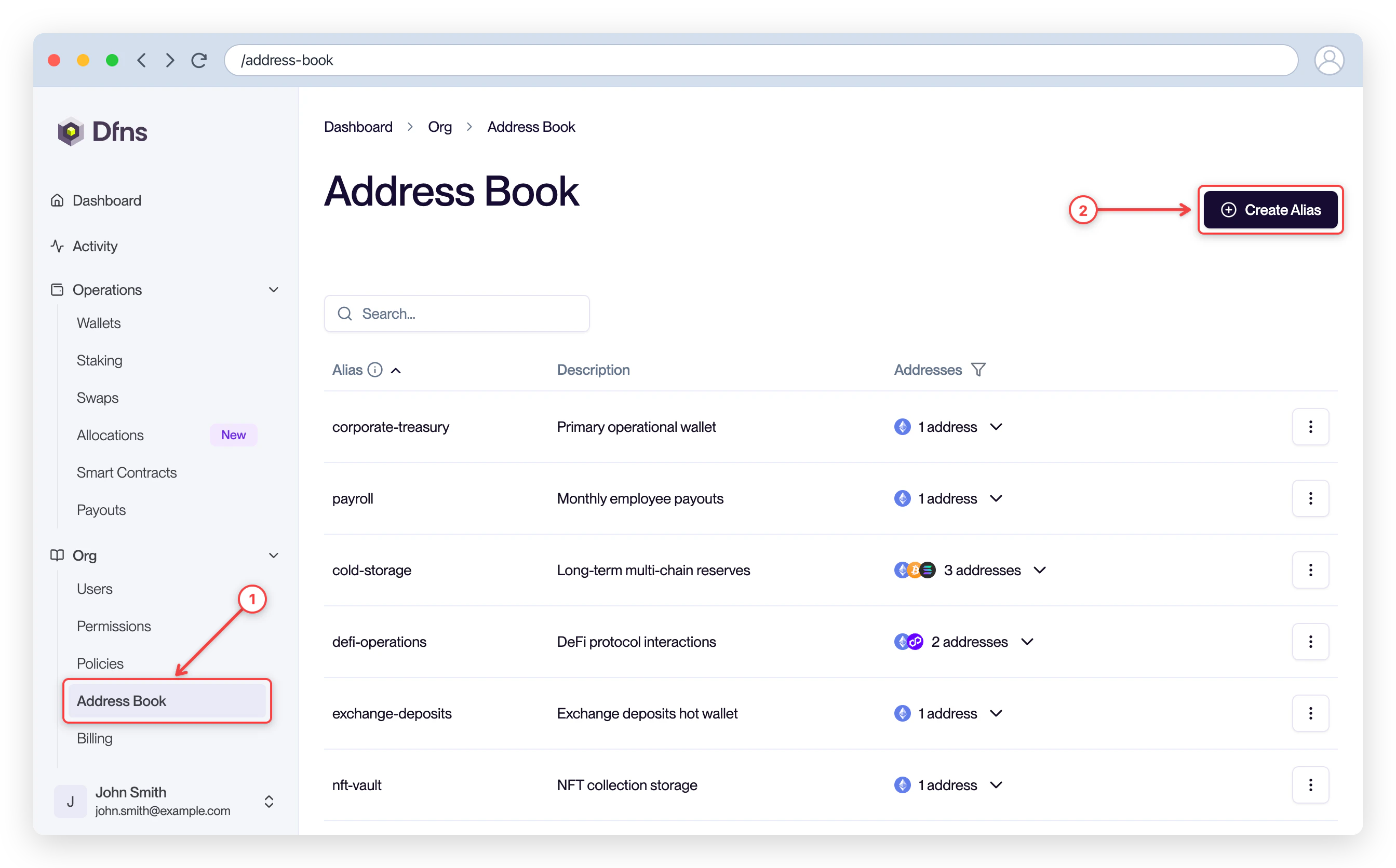The image size is (1396, 868).
Task: Click the Addresses column header
Action: (x=928, y=370)
